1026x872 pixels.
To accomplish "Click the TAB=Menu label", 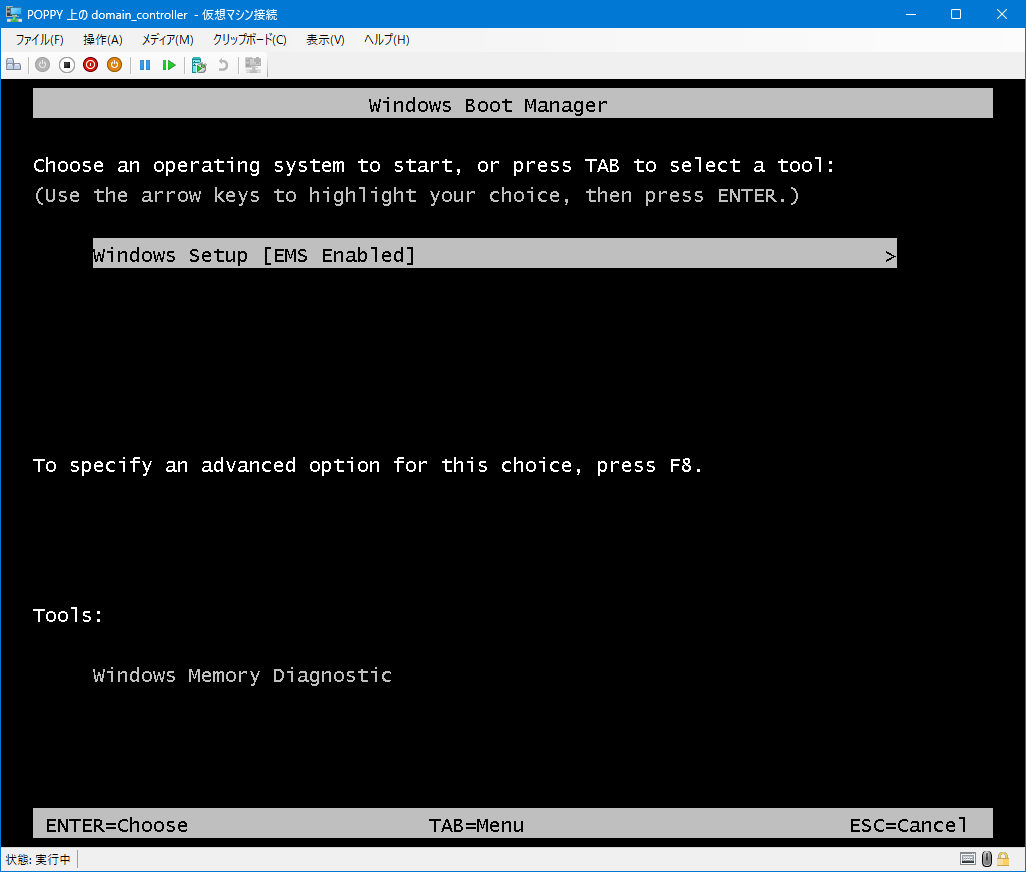I will tap(476, 825).
